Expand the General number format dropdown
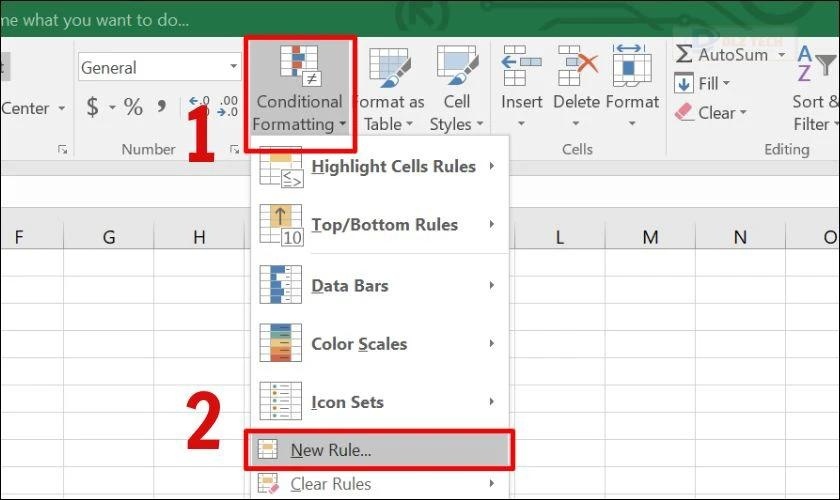840x500 pixels. [x=234, y=66]
